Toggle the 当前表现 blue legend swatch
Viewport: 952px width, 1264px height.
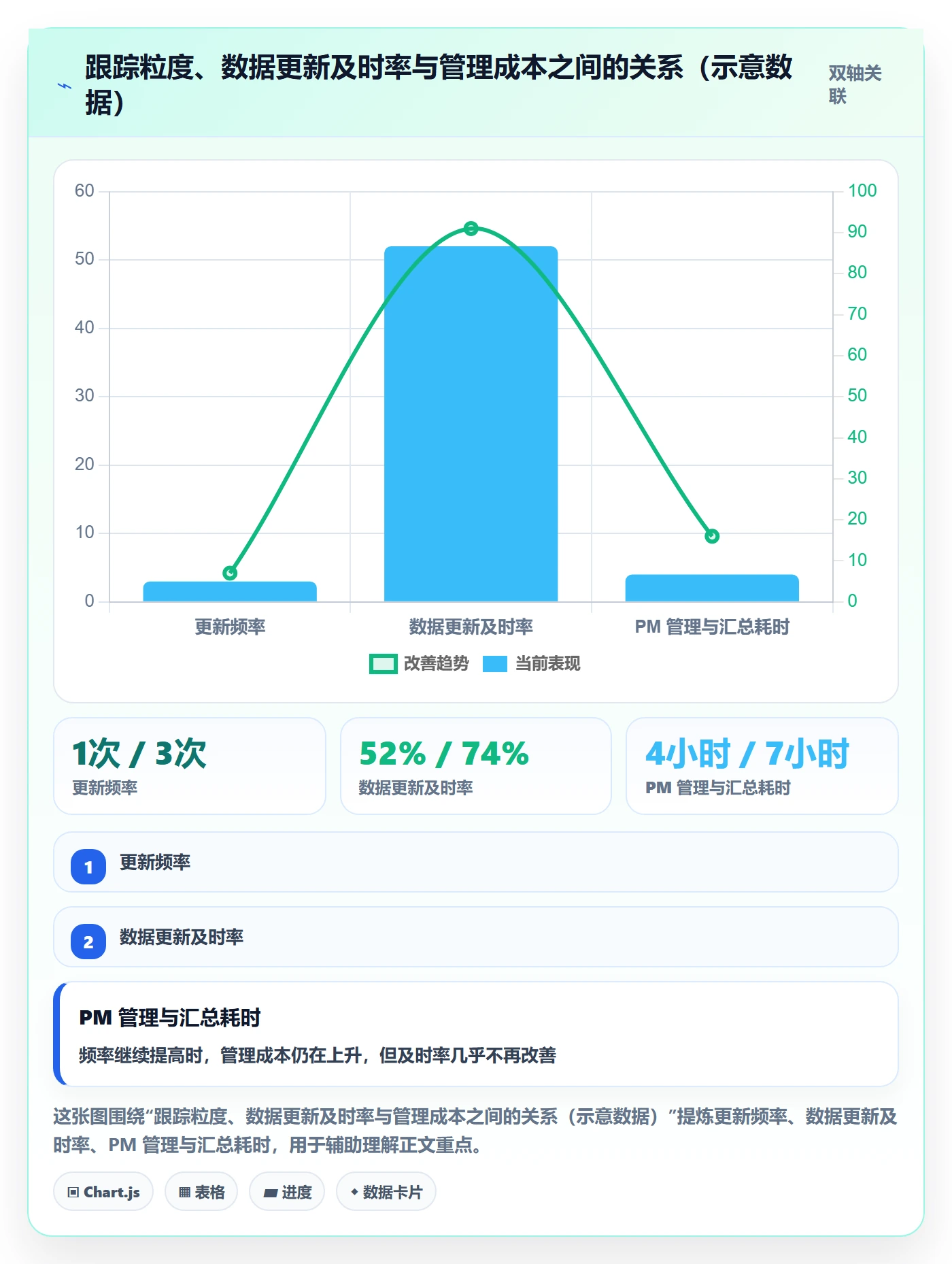tap(495, 664)
